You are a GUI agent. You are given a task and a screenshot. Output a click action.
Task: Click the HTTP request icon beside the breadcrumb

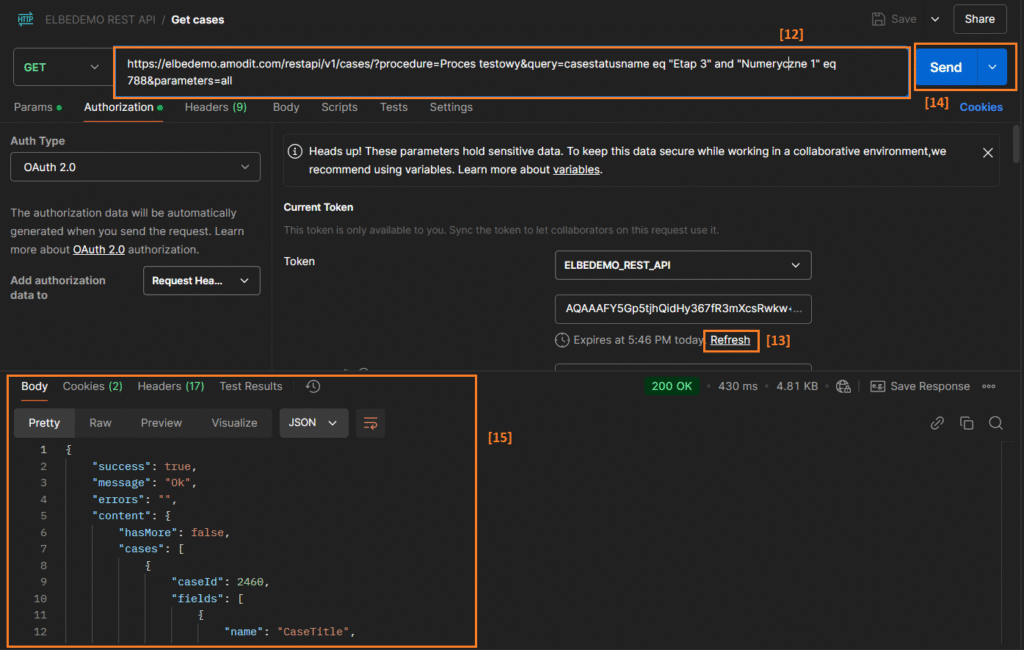[x=25, y=19]
